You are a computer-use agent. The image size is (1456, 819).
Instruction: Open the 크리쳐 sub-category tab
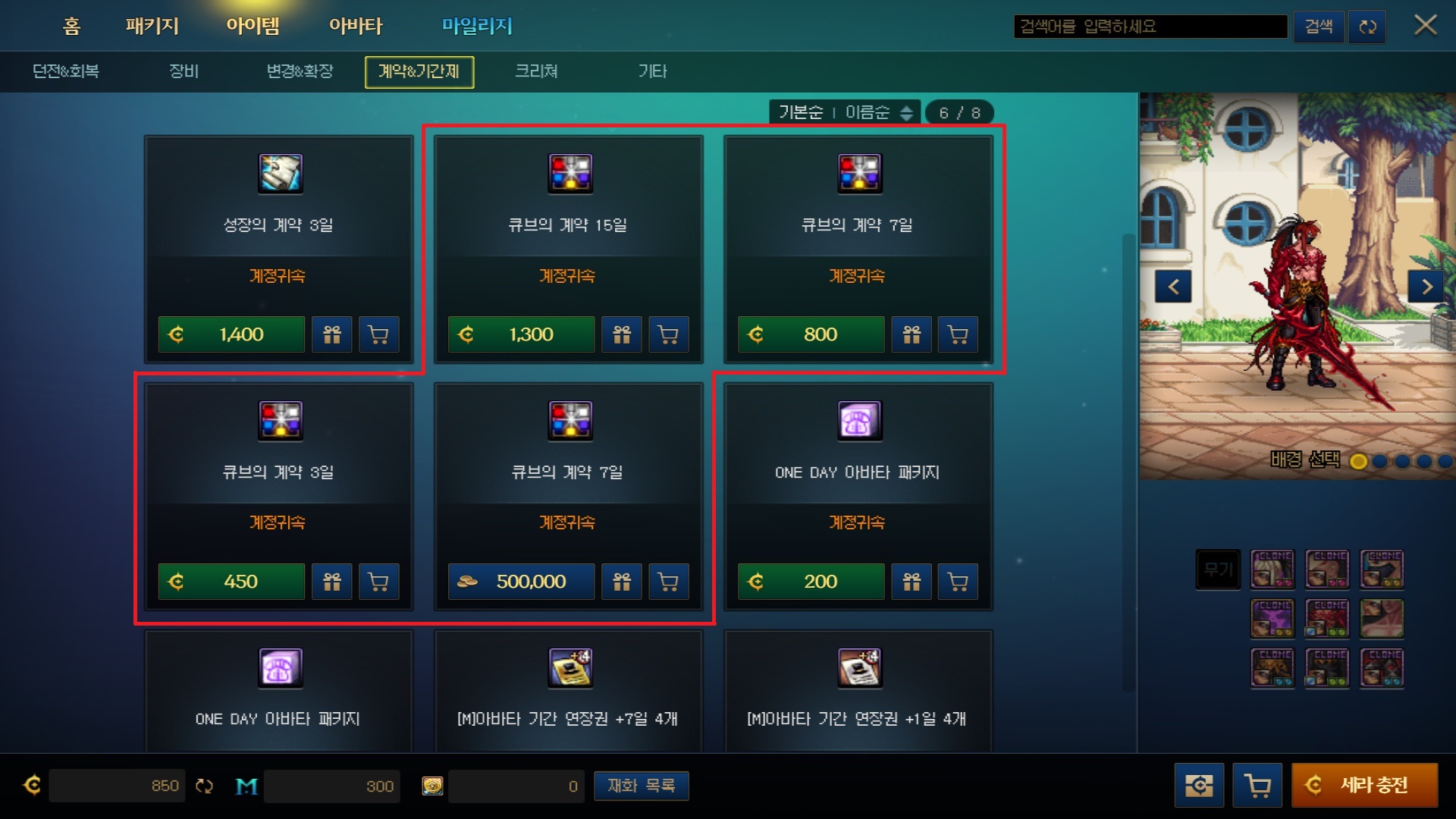(x=536, y=71)
